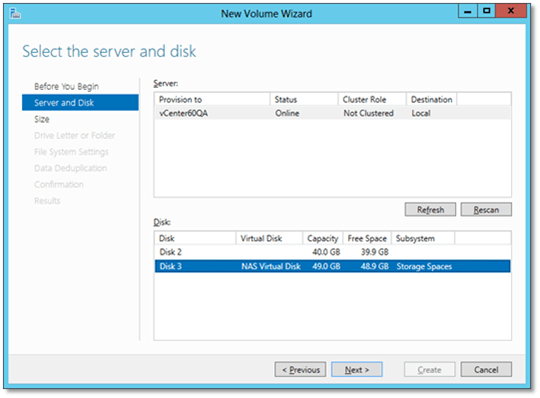Refresh the server list

pyautogui.click(x=430, y=210)
